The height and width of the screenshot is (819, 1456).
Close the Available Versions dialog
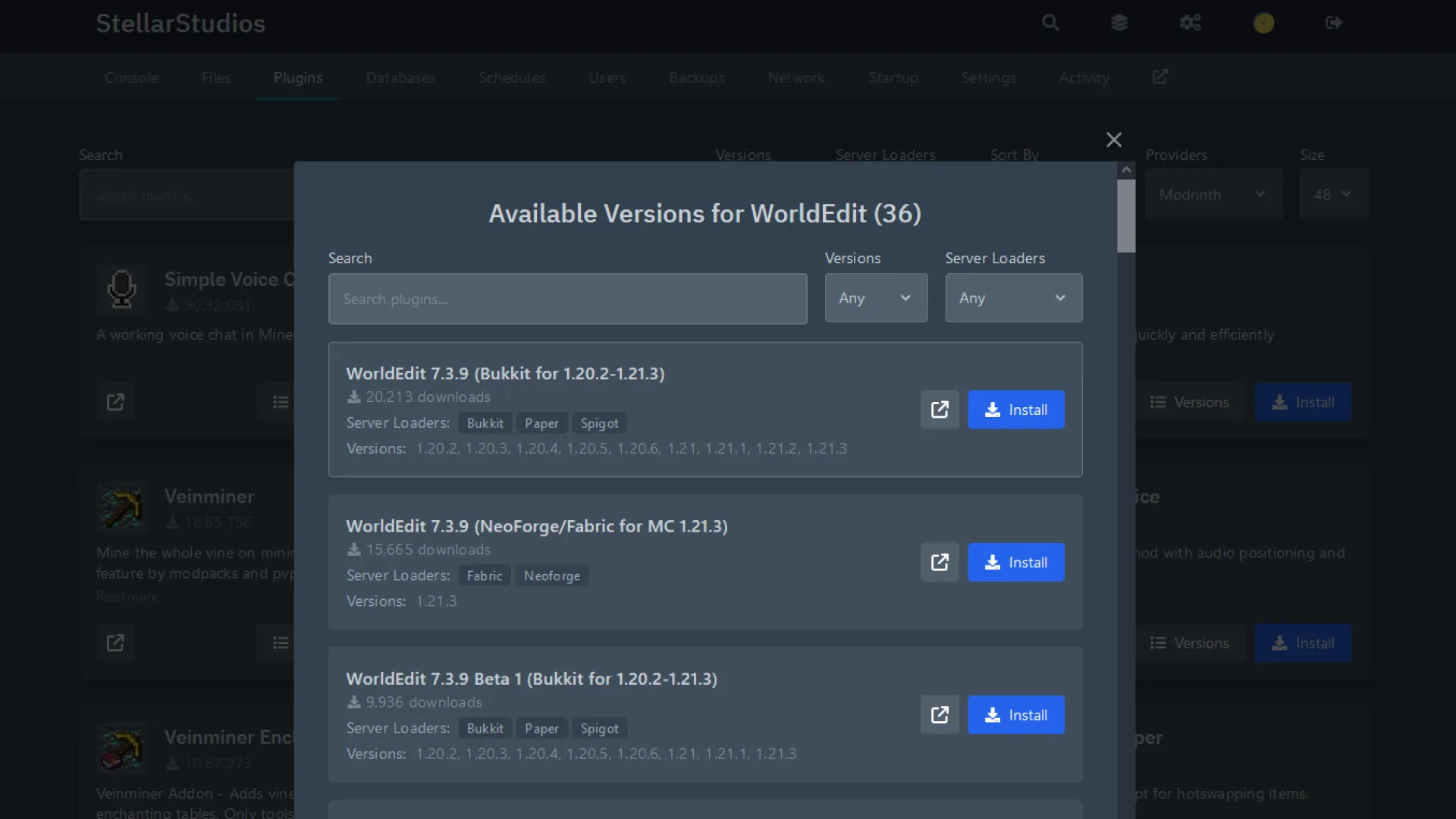click(x=1112, y=140)
